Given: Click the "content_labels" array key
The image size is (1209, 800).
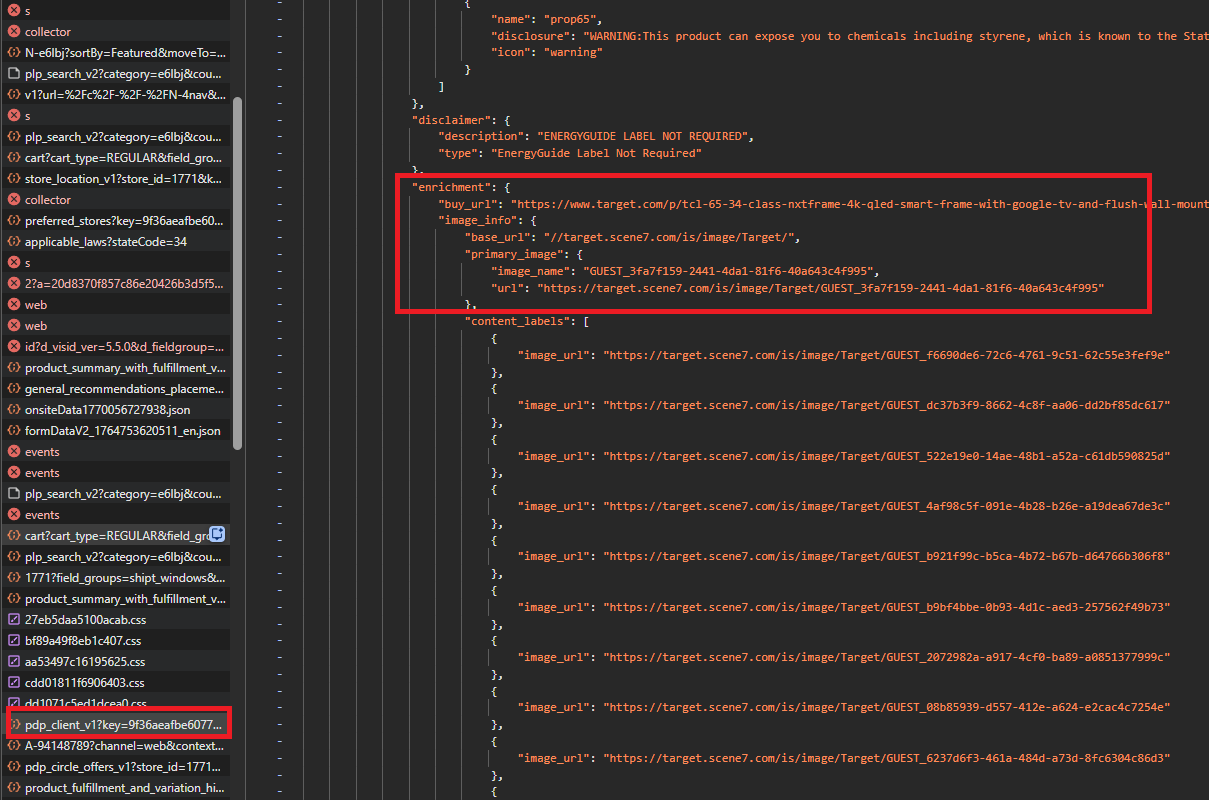Looking at the screenshot, I should click(x=516, y=321).
